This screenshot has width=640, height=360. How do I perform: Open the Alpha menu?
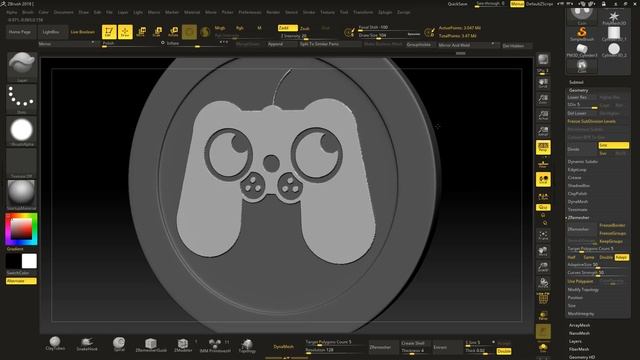pyautogui.click(x=12, y=12)
